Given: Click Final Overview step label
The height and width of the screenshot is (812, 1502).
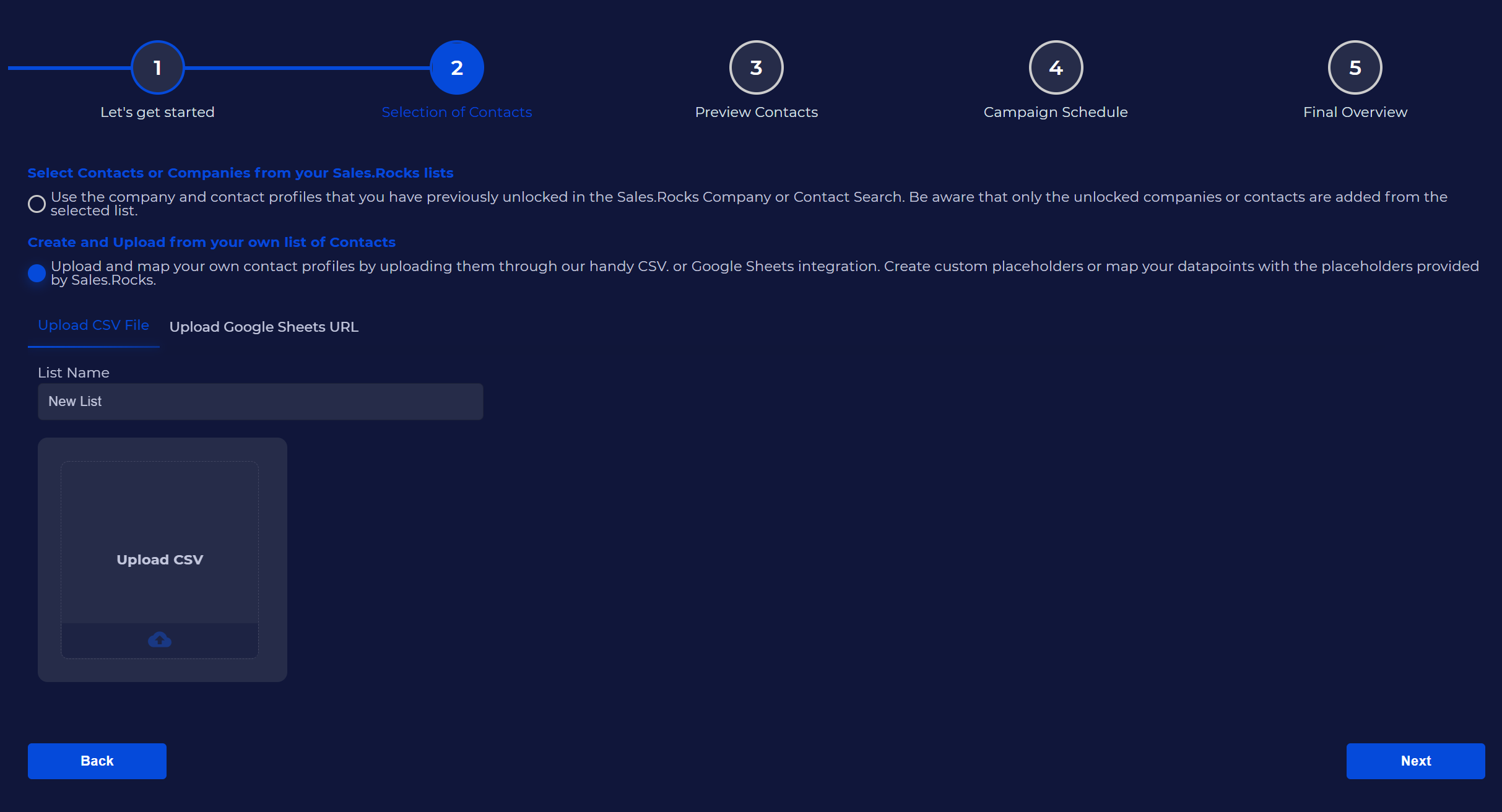Looking at the screenshot, I should click(x=1355, y=112).
